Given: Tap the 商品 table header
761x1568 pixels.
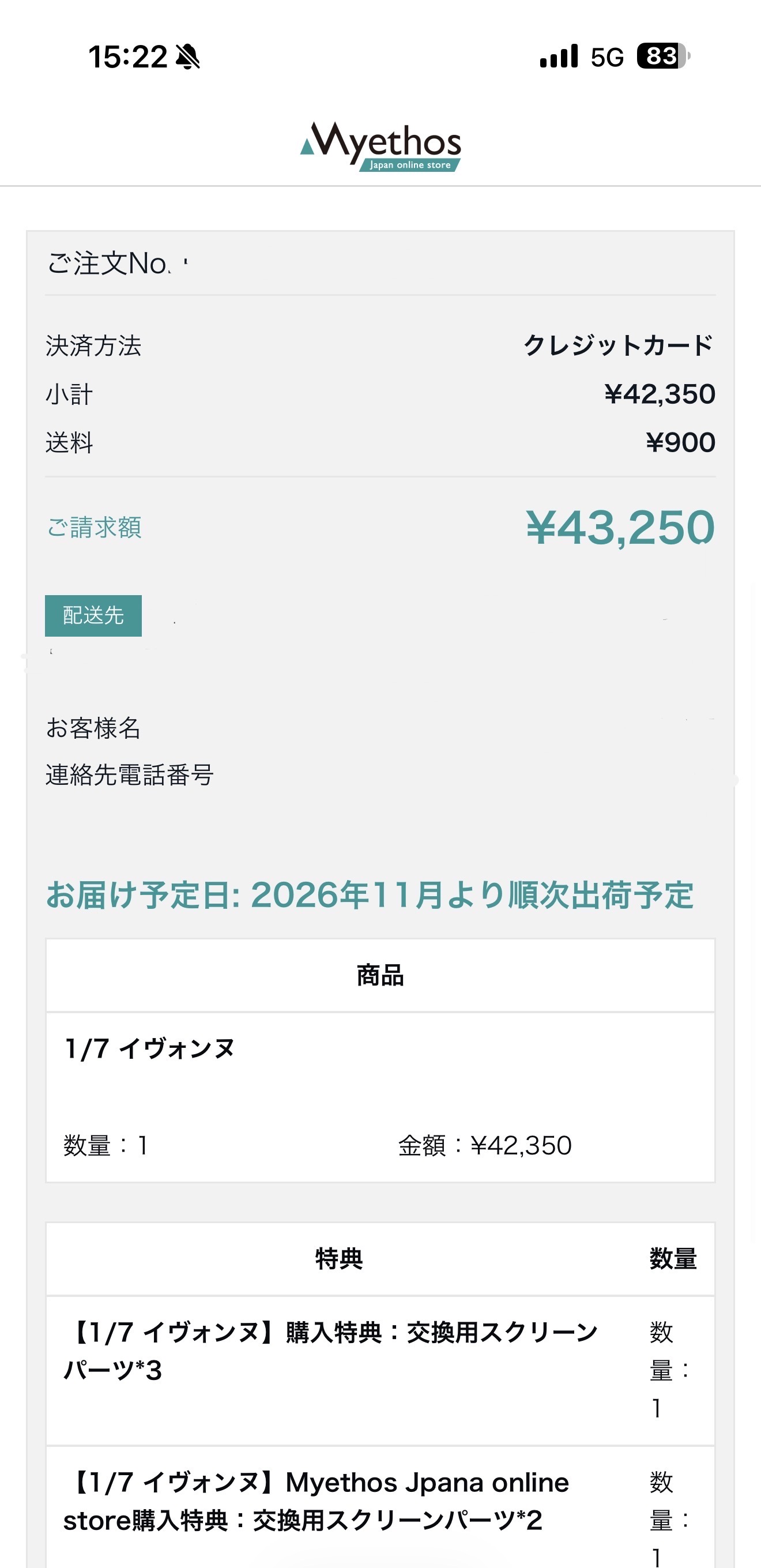Looking at the screenshot, I should (x=380, y=975).
